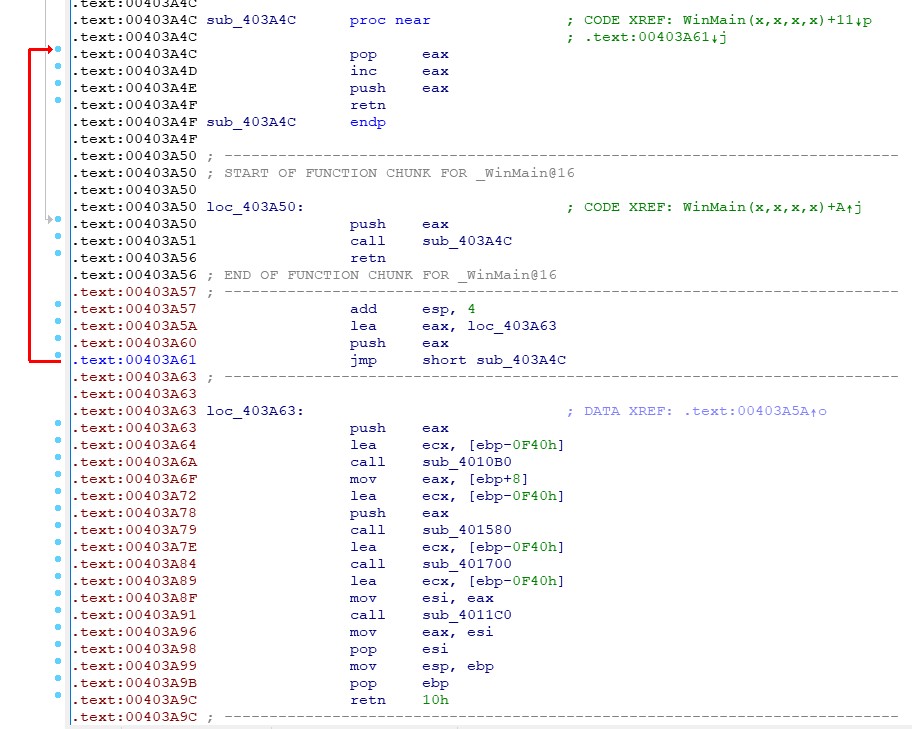
Task: Open call target sub_4010B0
Action: click(x=467, y=462)
